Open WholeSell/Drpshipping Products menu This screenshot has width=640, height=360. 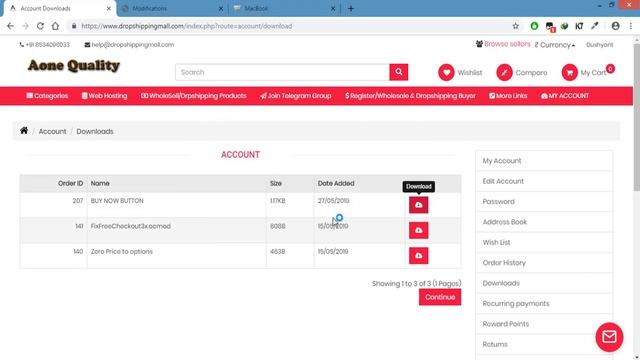(x=193, y=96)
